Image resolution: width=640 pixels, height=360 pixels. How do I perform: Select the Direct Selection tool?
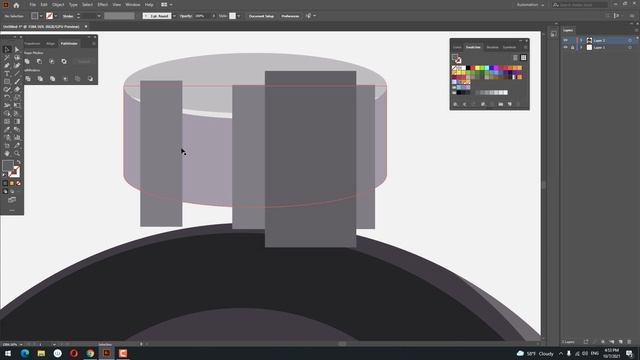17,49
